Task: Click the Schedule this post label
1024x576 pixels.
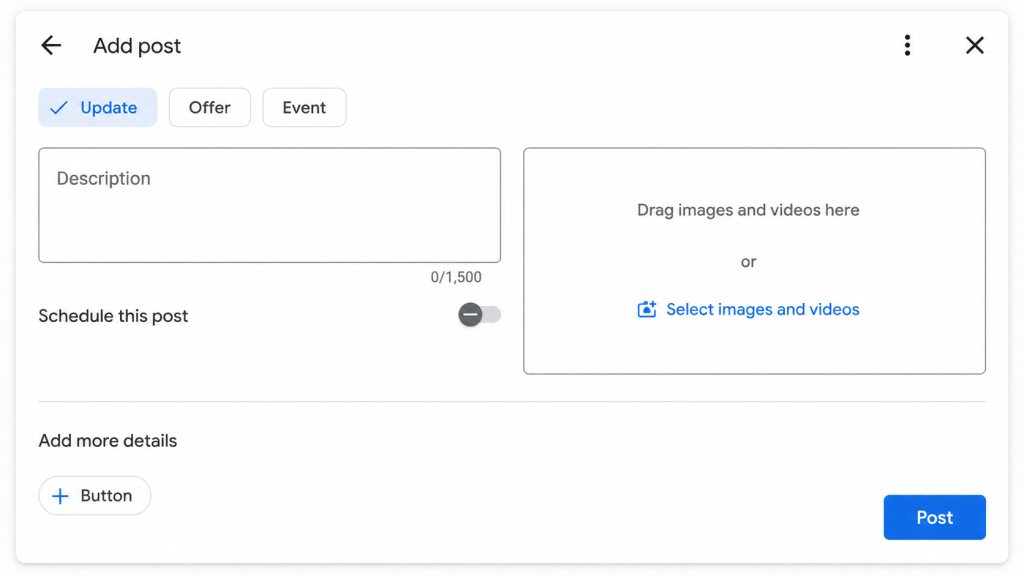Action: 113,316
